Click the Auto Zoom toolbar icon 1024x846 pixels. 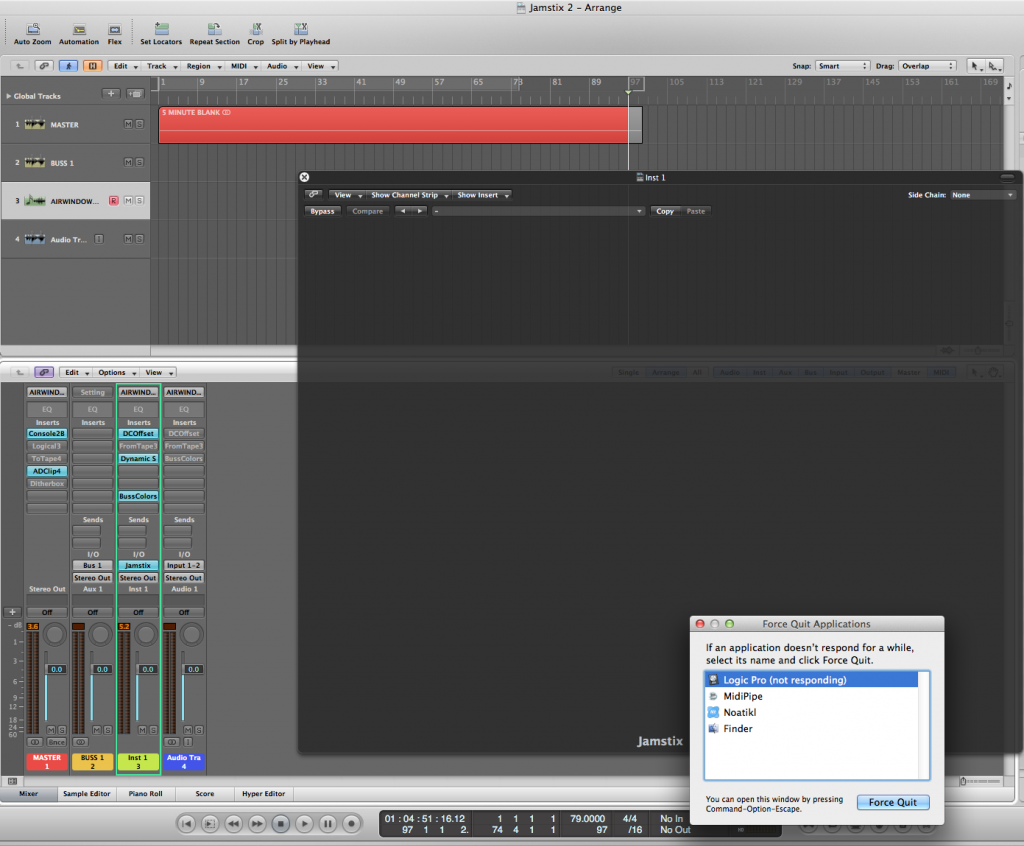point(33,30)
